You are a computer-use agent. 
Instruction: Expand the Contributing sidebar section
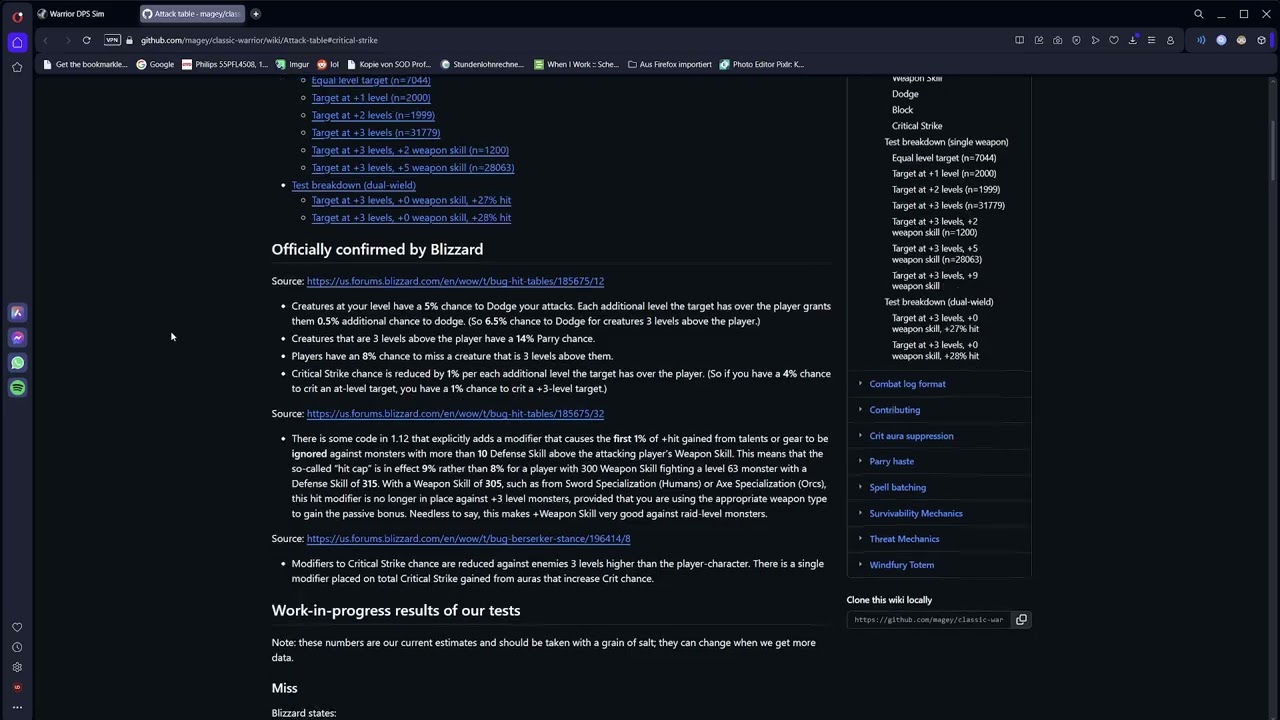click(894, 410)
